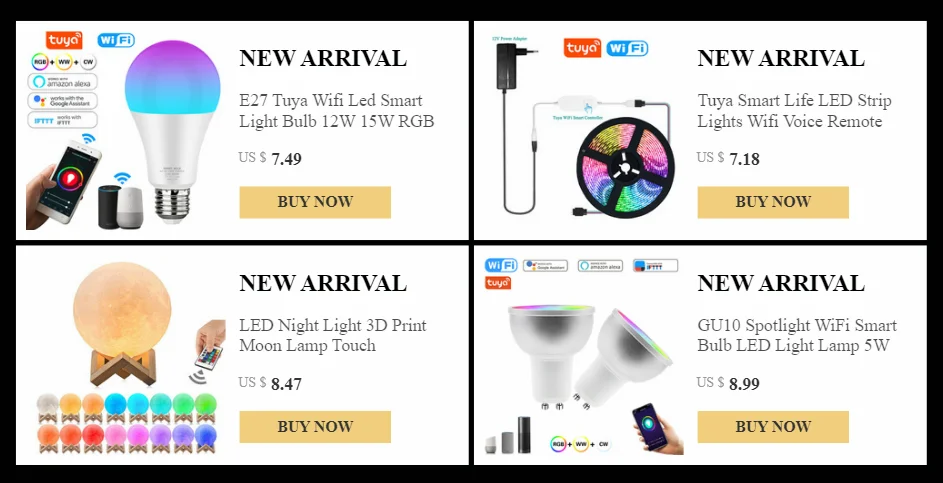943x483 pixels.
Task: Click the WiFi badge beside E27 bulb
Action: [x=115, y=40]
